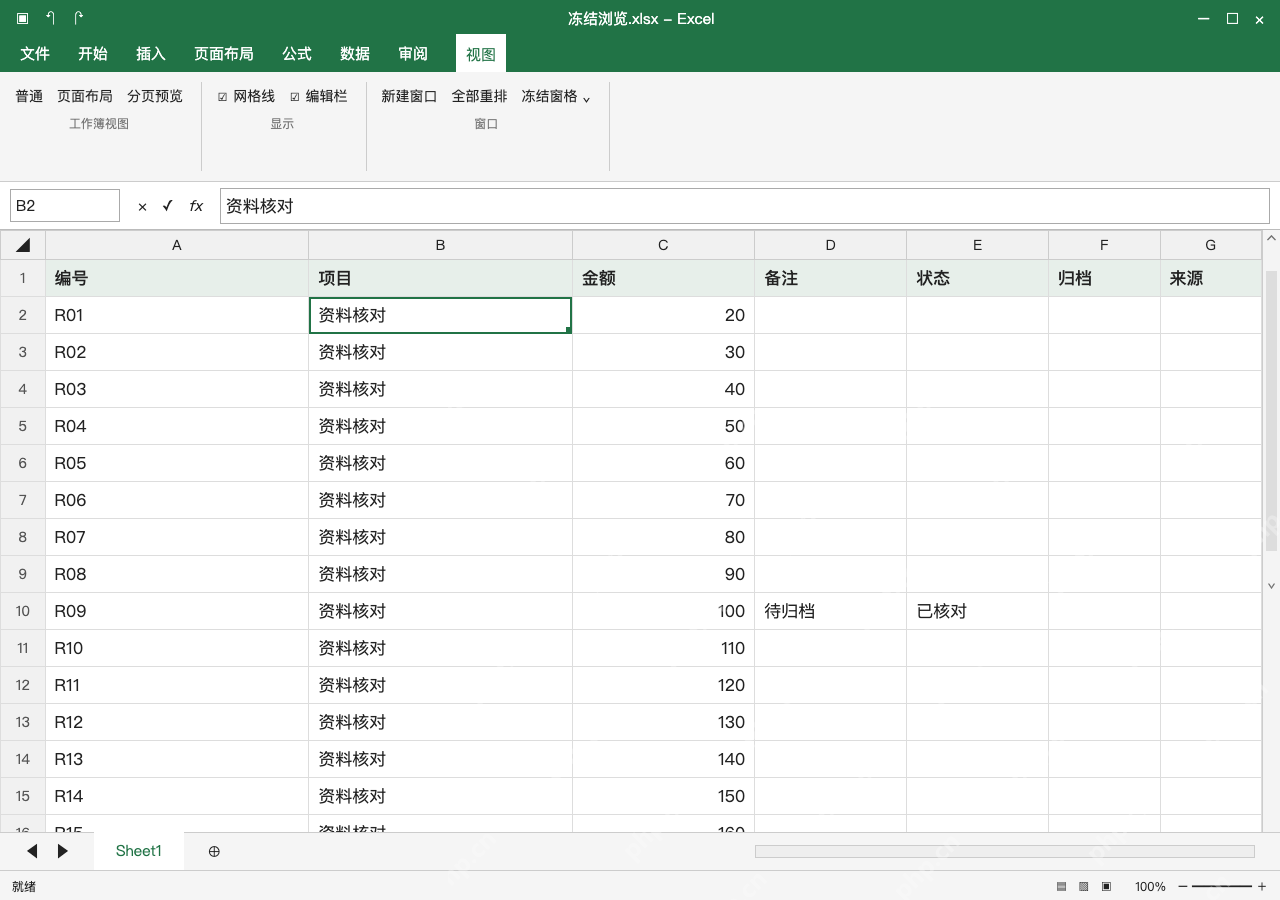The image size is (1280, 900).
Task: Switch to Page Break Preview in status bar
Action: point(1107,887)
